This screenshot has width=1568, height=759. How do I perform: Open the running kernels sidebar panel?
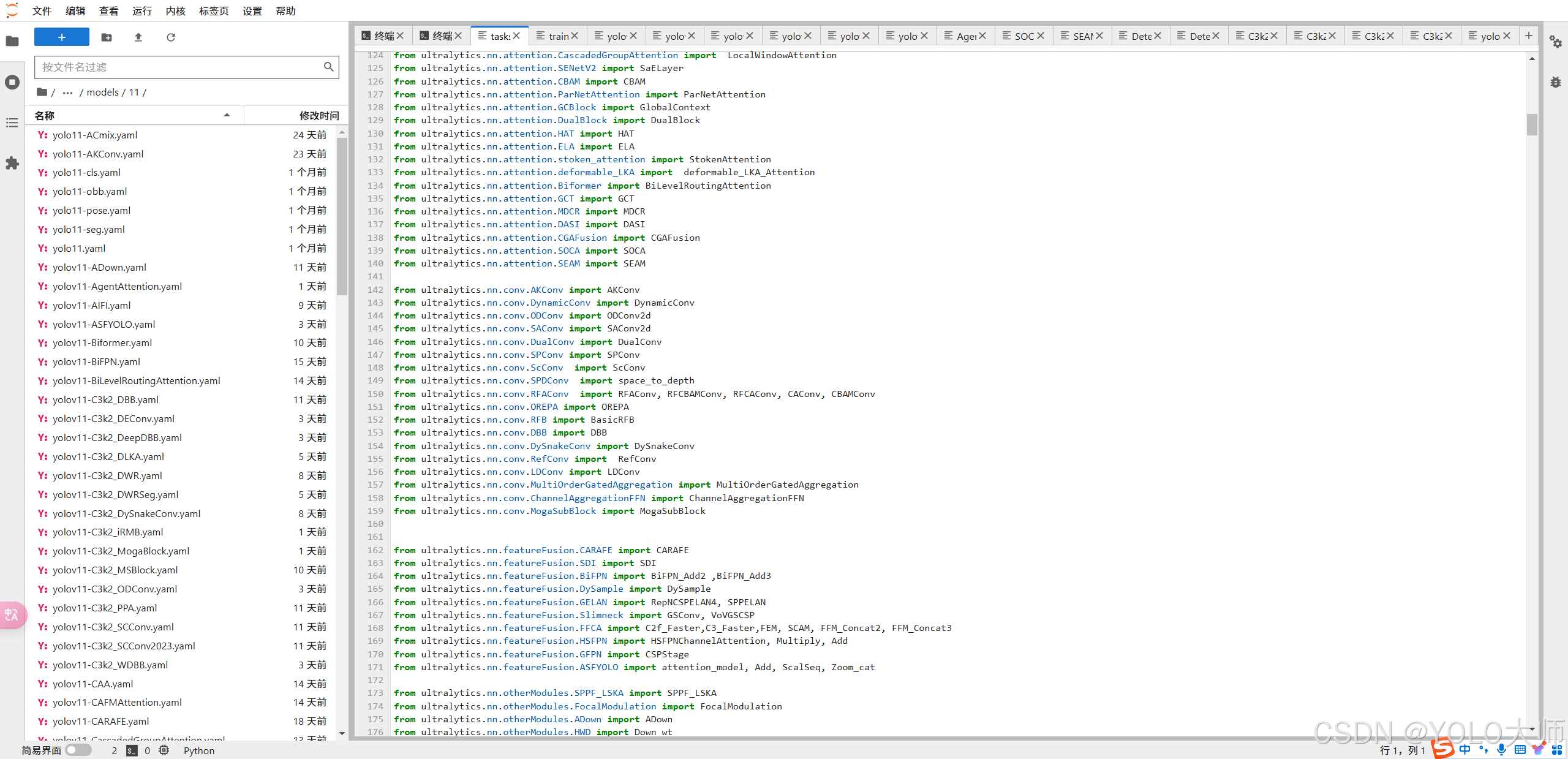[x=12, y=82]
